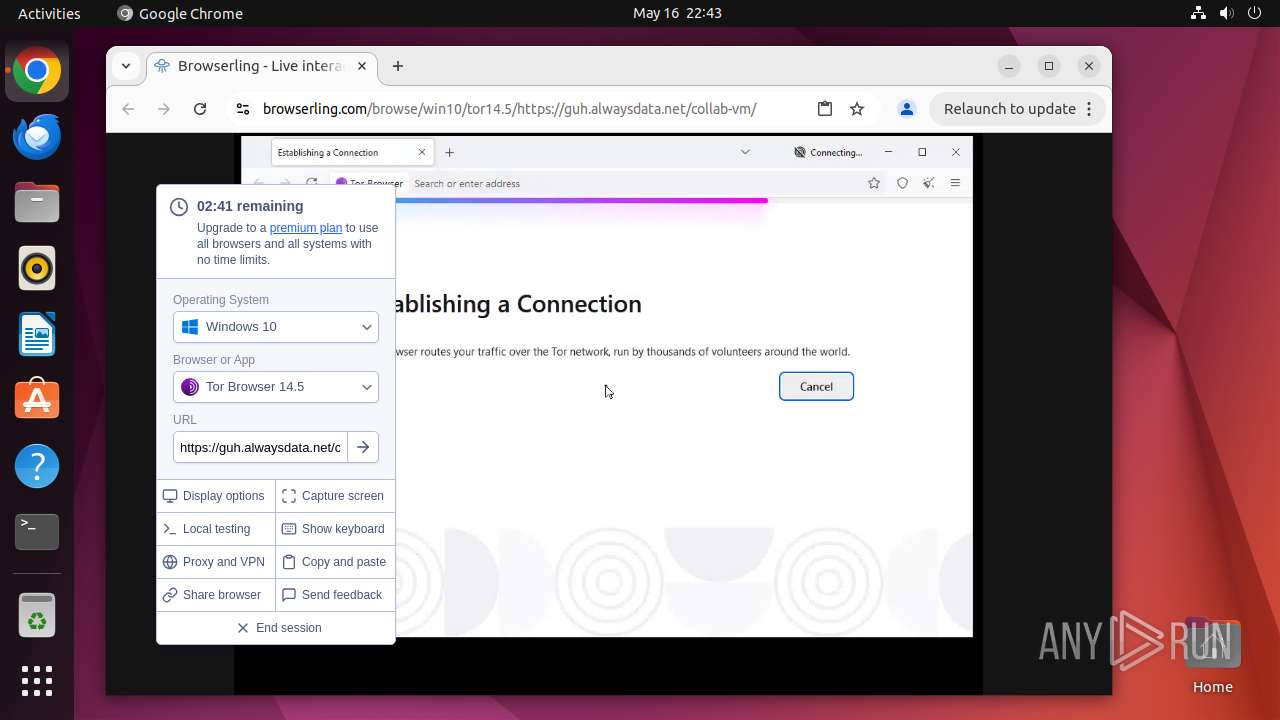Bookmark this page with the star icon

click(x=857, y=109)
